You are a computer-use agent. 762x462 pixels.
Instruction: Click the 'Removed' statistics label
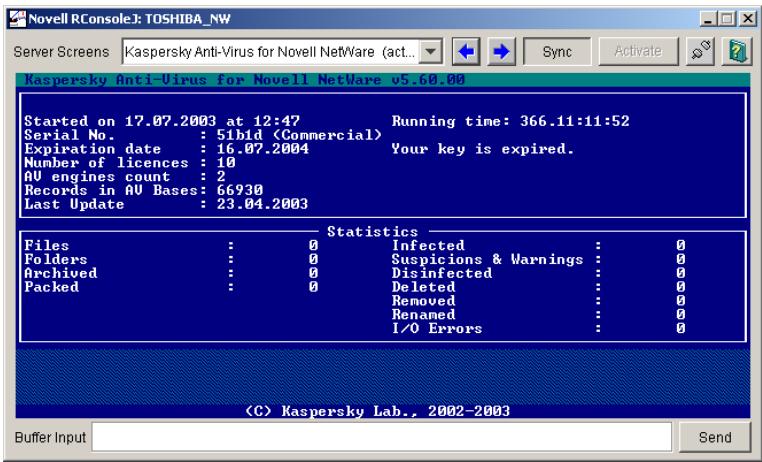point(423,301)
